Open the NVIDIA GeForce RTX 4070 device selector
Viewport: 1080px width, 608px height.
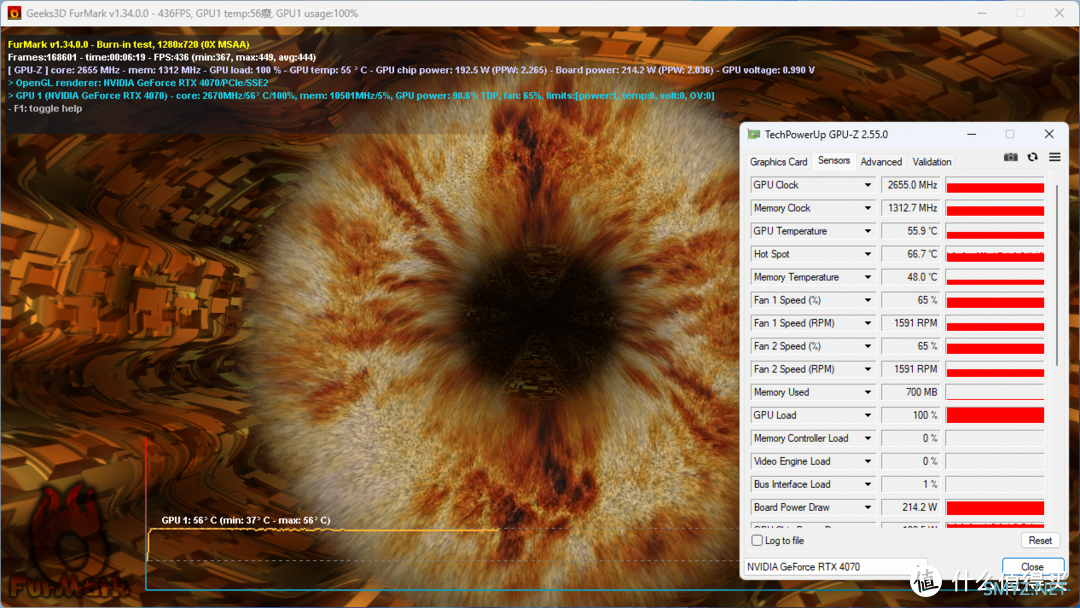click(x=835, y=567)
